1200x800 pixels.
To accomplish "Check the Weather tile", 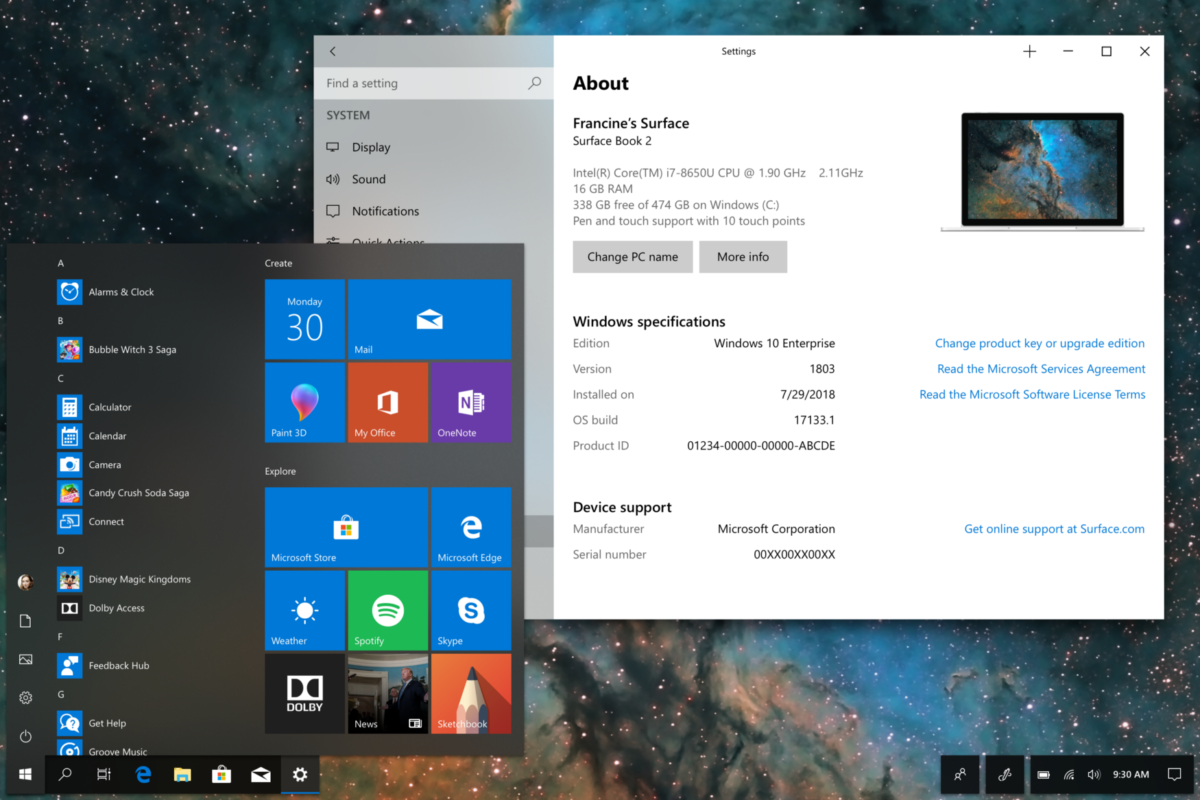I will click(x=304, y=610).
